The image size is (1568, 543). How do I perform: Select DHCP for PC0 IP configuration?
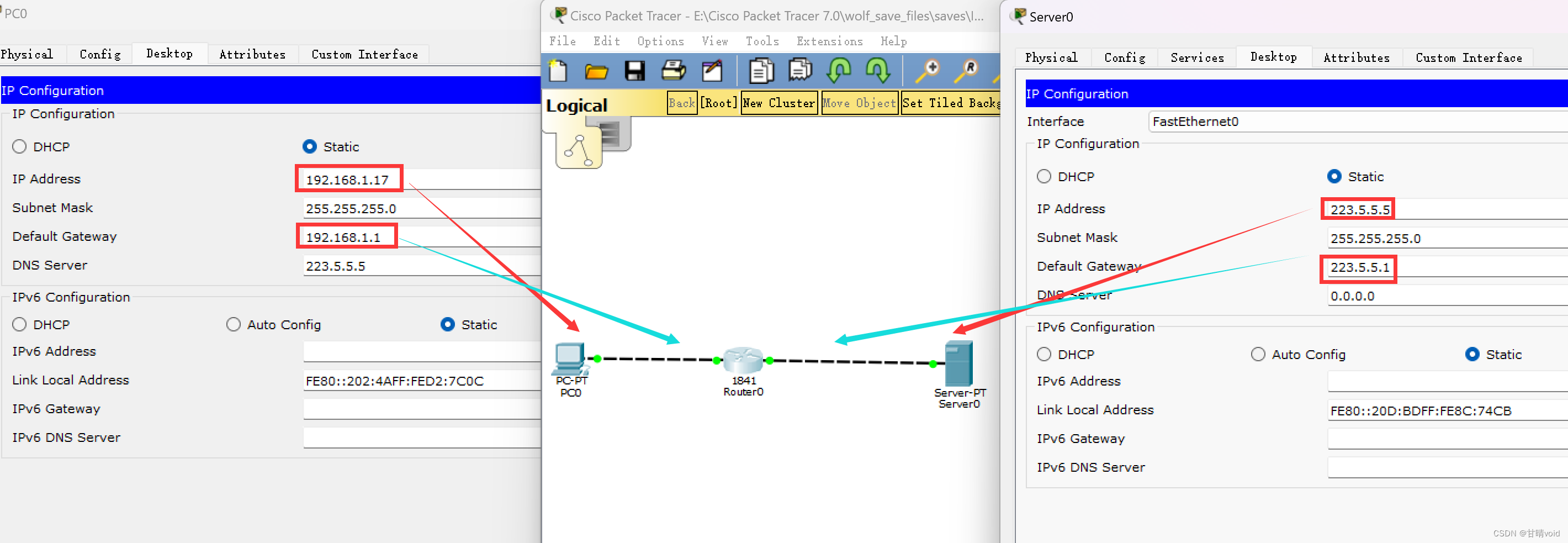19,147
